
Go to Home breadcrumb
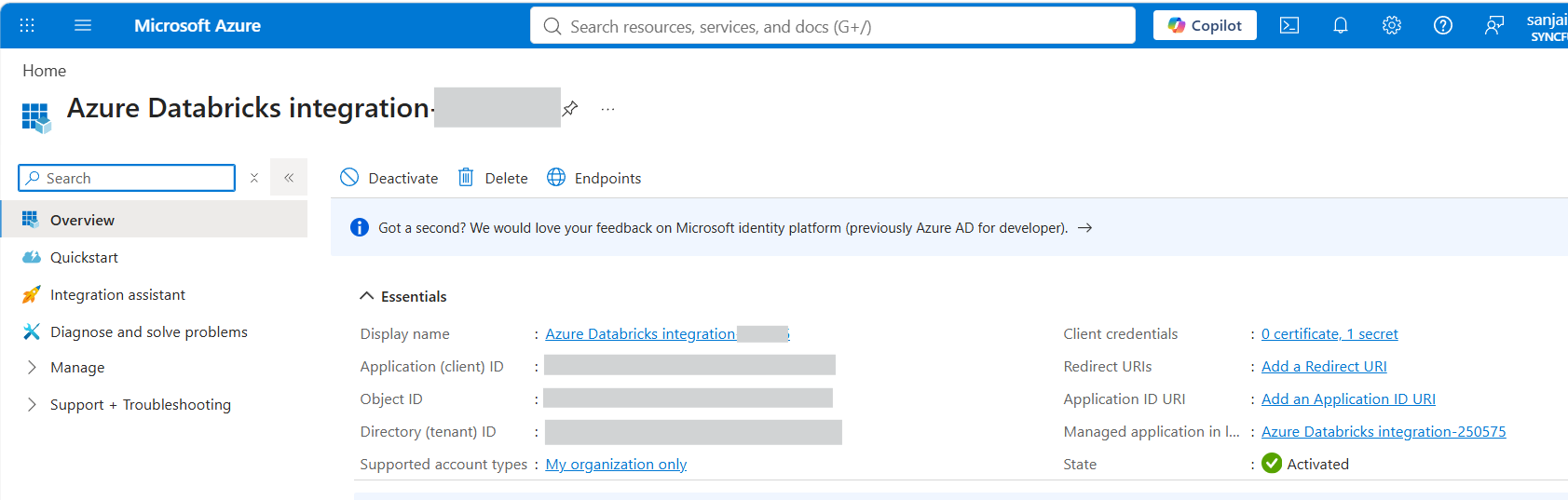[45, 71]
